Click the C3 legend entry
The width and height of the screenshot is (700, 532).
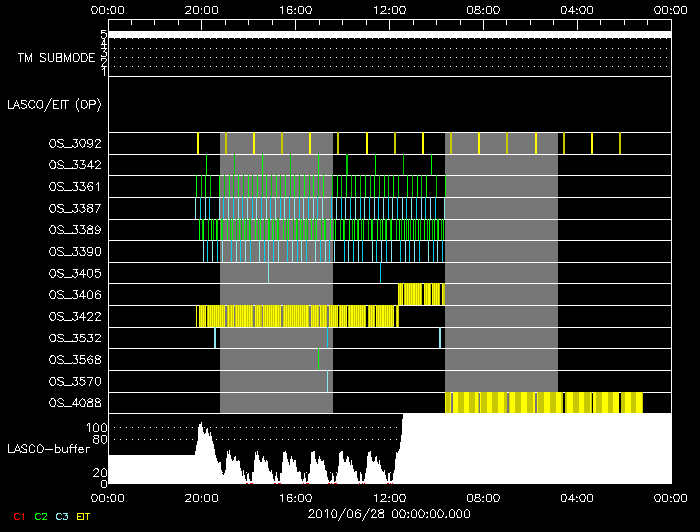[62, 516]
